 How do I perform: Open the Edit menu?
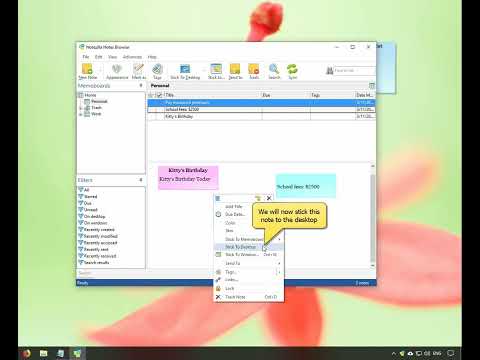tap(98, 57)
